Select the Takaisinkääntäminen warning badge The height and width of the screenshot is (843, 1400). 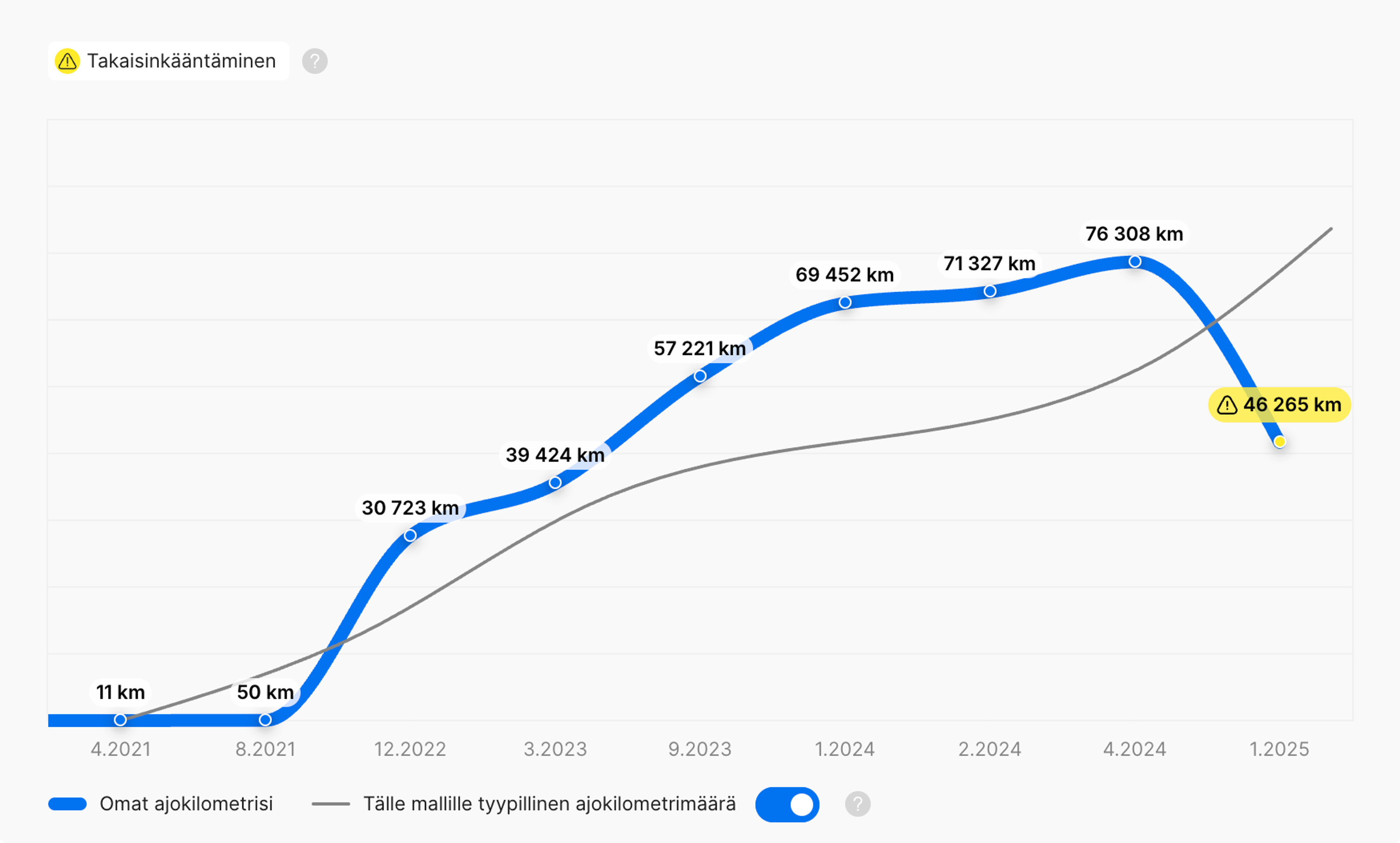(x=168, y=61)
